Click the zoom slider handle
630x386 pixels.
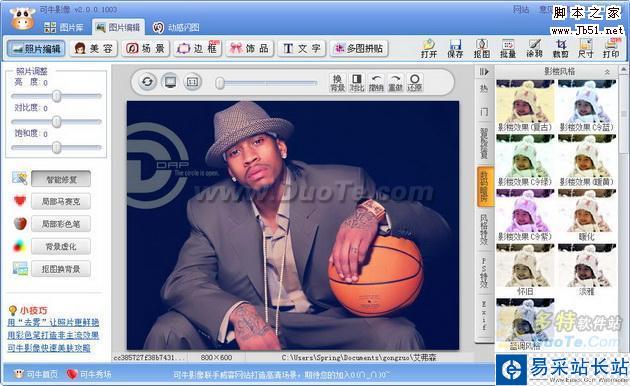coord(220,83)
